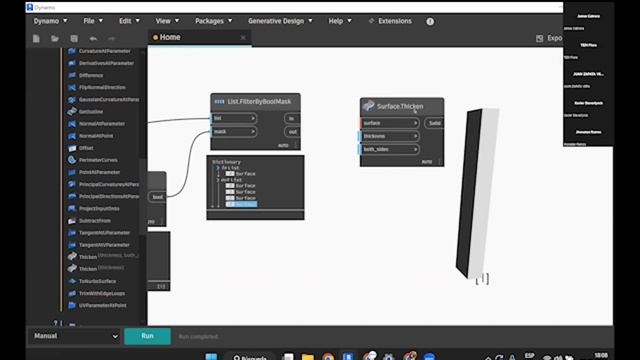Select the PerimeterCurves node icon

(x=72, y=160)
